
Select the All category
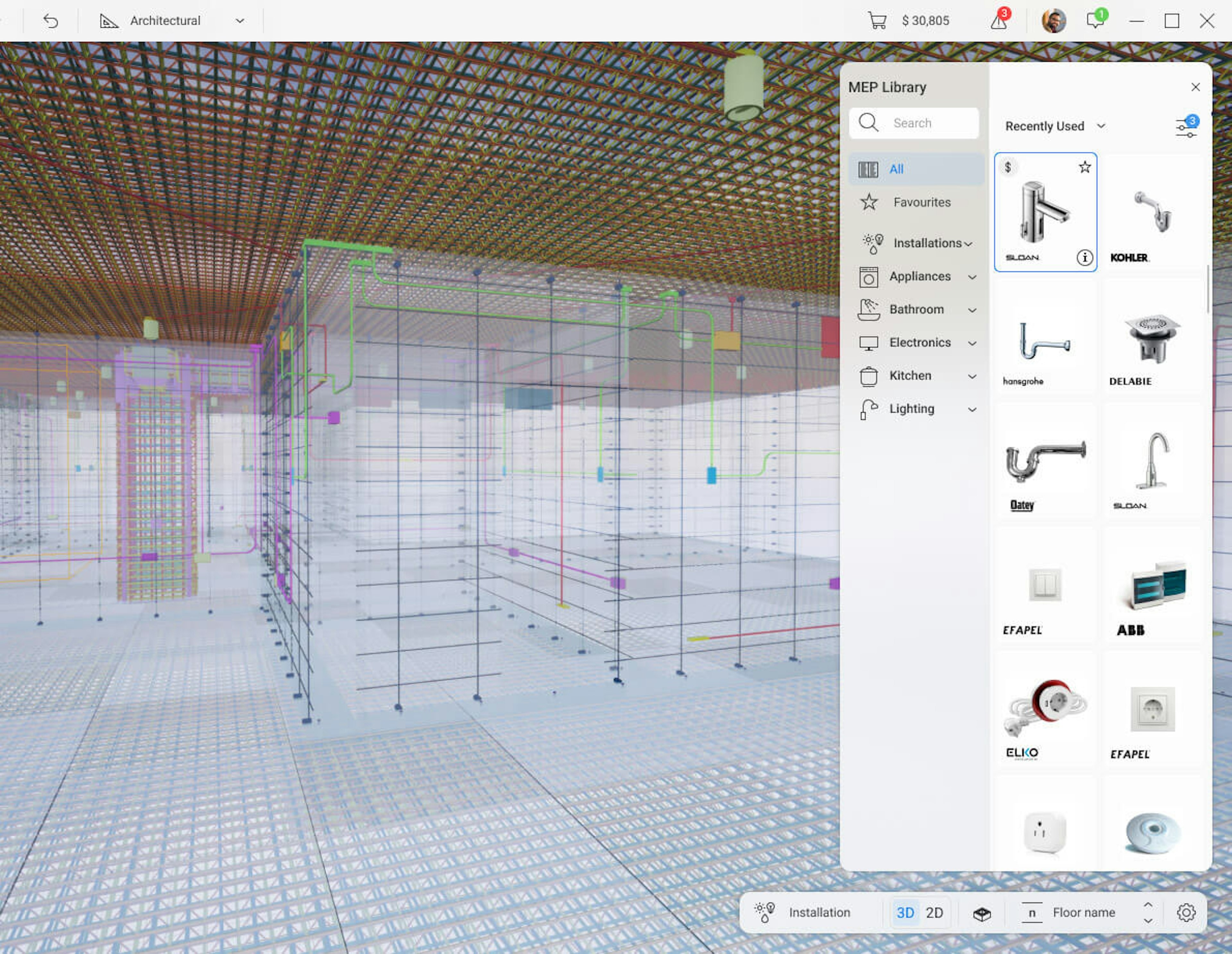(x=916, y=169)
